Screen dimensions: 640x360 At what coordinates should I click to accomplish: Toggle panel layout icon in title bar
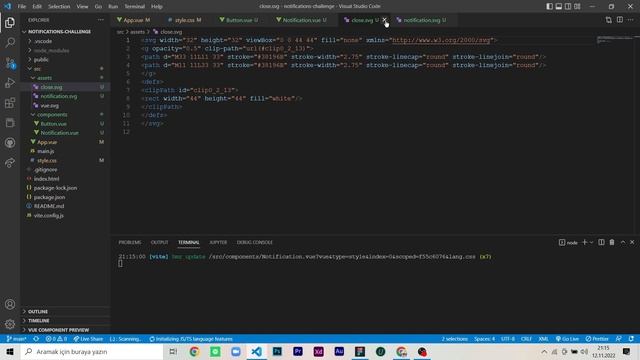[x=558, y=6]
